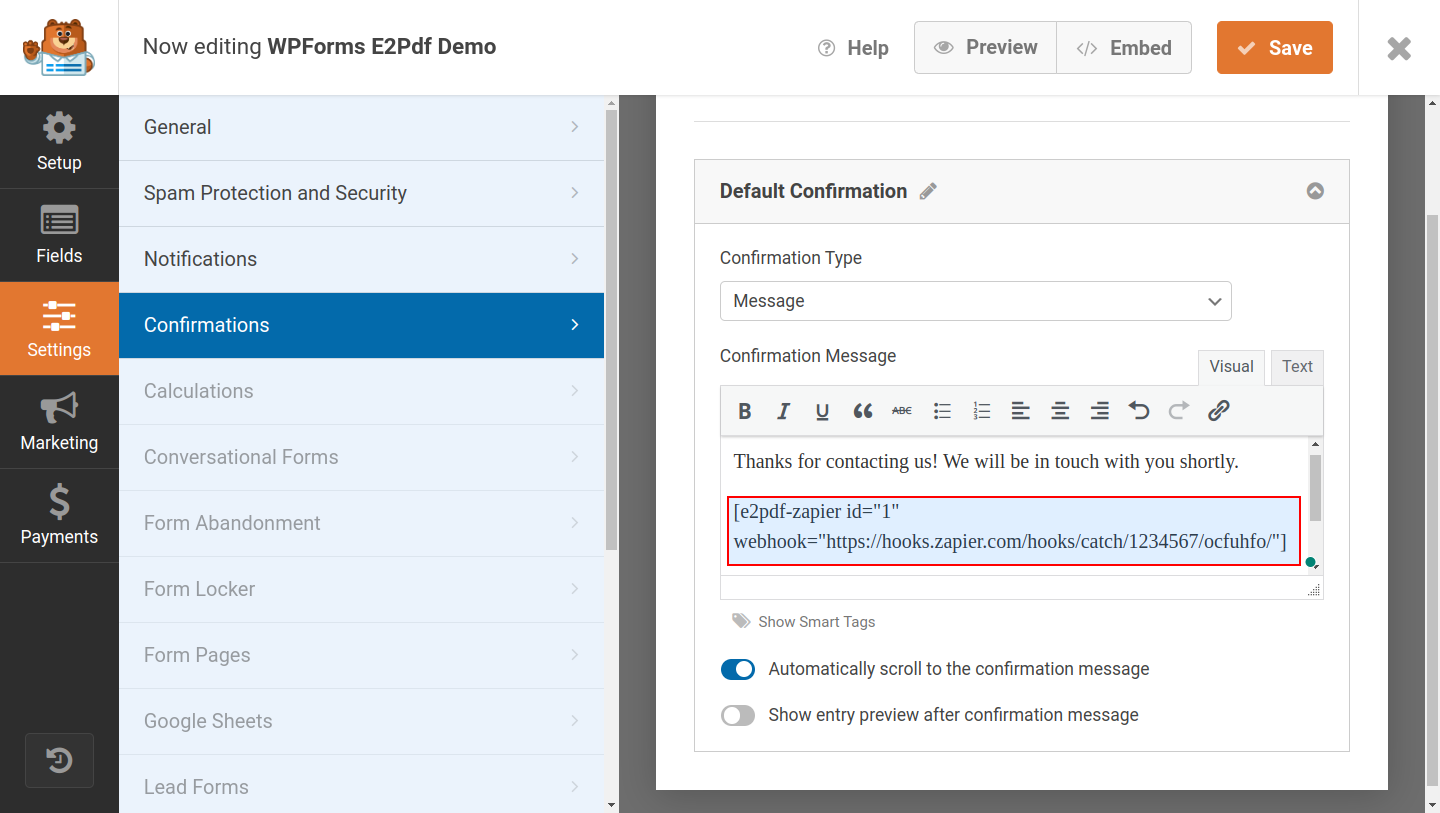Center align text in the editor
Viewport: 1440px width, 813px height.
tap(1060, 411)
